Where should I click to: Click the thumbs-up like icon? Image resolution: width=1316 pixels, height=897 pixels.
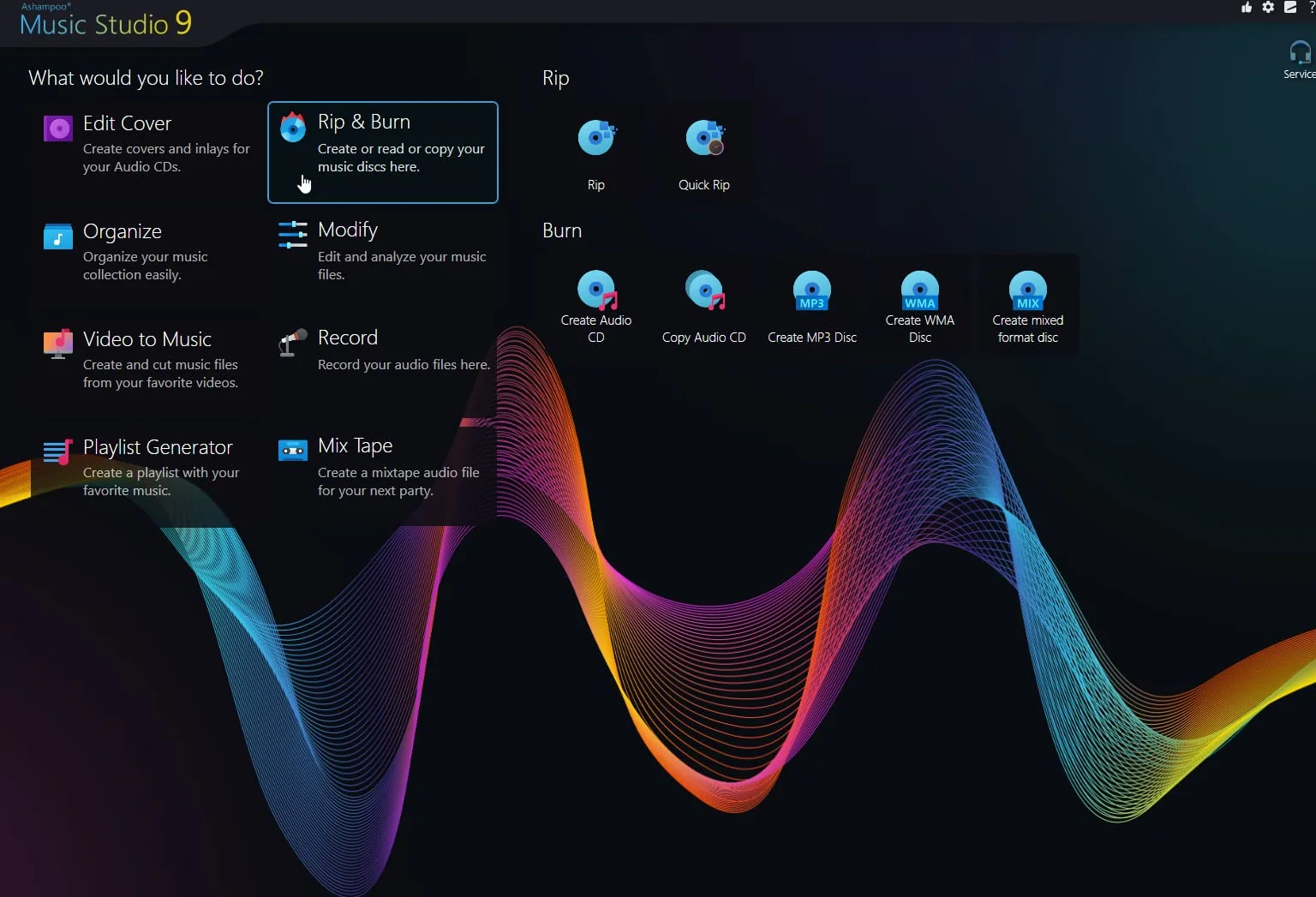pyautogui.click(x=1247, y=8)
